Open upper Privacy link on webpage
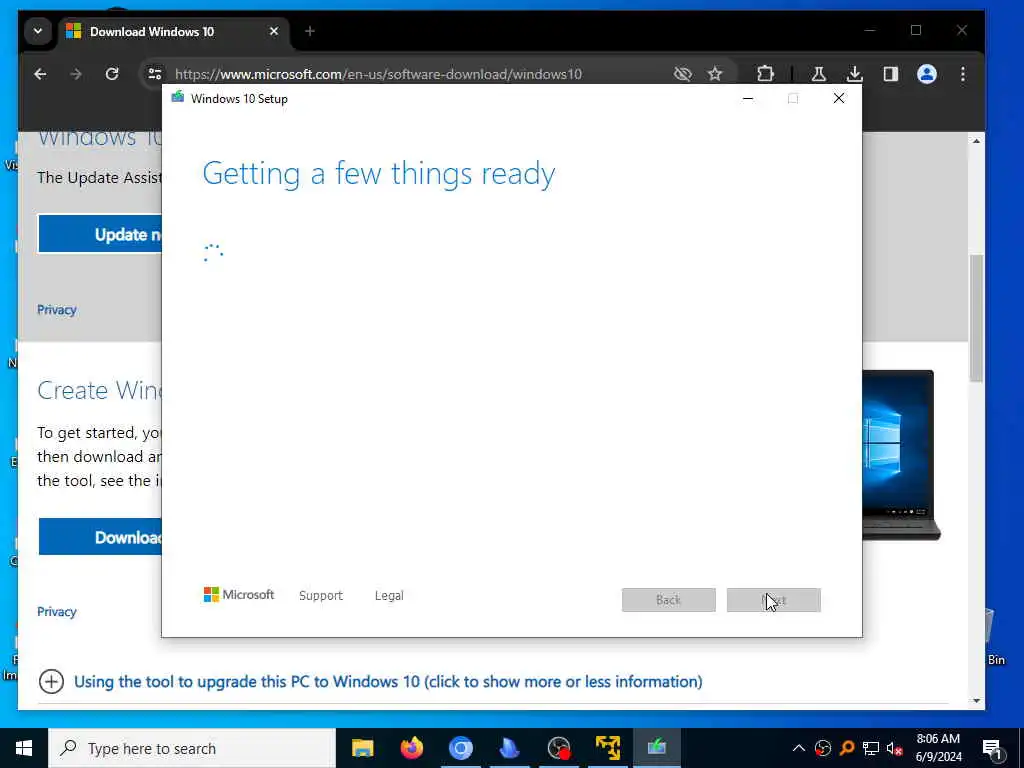Image resolution: width=1024 pixels, height=768 pixels. [57, 310]
